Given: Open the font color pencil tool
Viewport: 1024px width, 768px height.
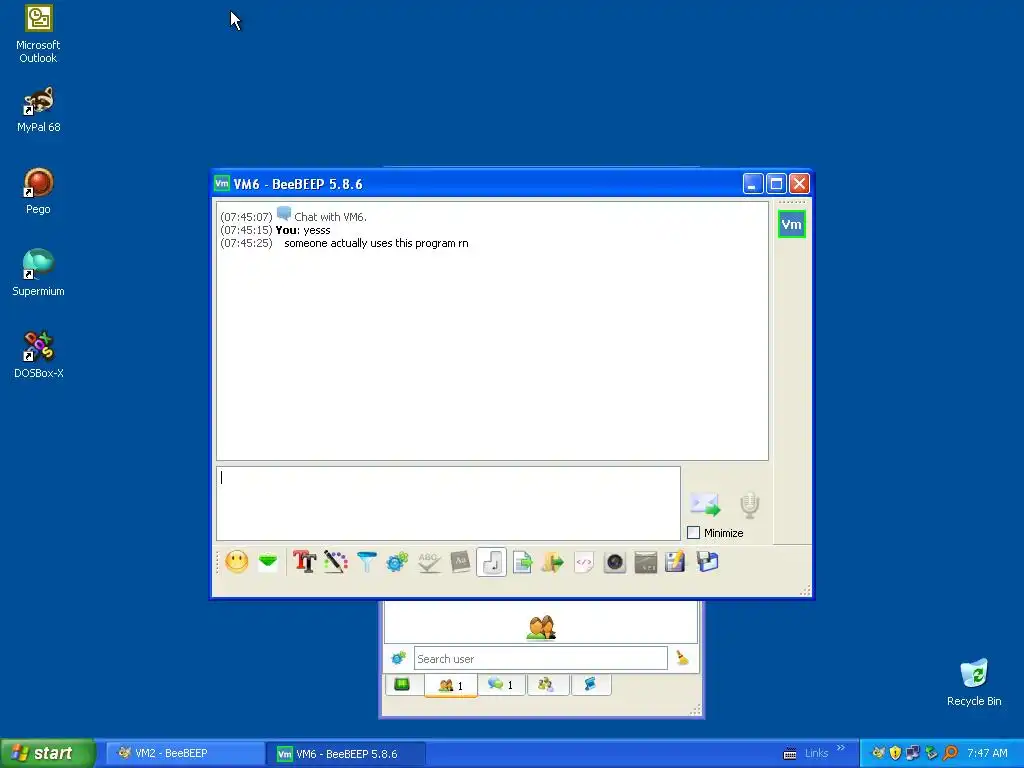Looking at the screenshot, I should click(336, 562).
